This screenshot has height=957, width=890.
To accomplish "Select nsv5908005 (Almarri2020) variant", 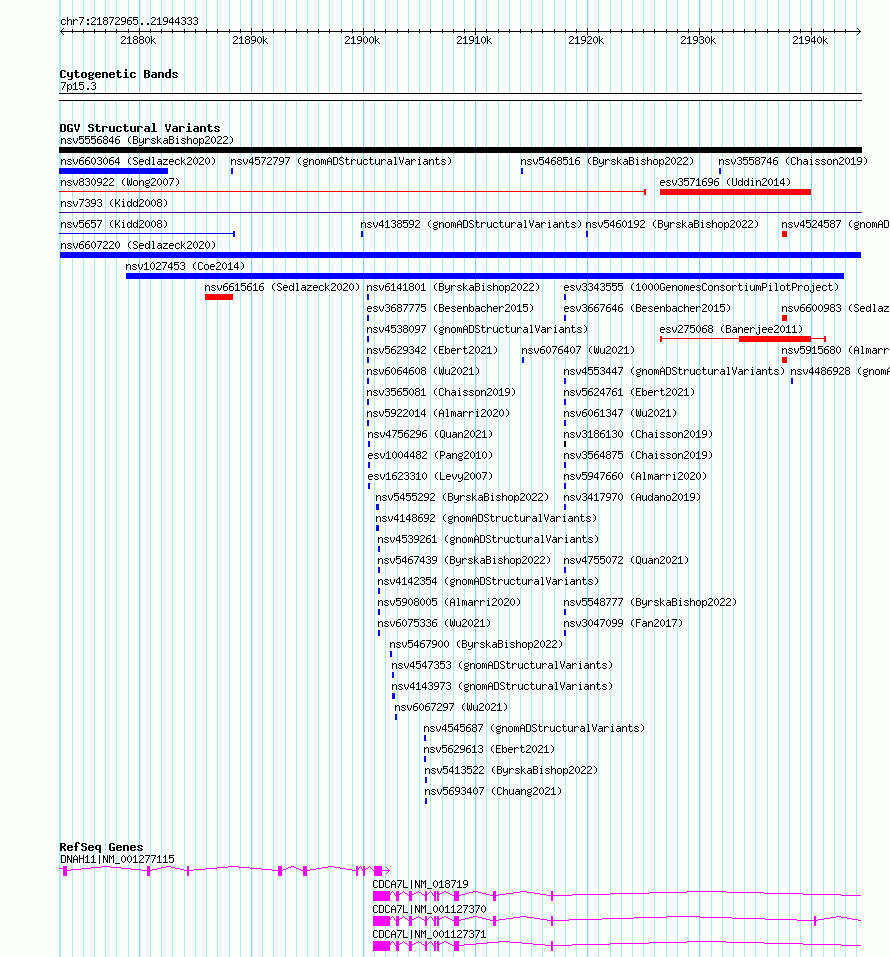I will 449,602.
